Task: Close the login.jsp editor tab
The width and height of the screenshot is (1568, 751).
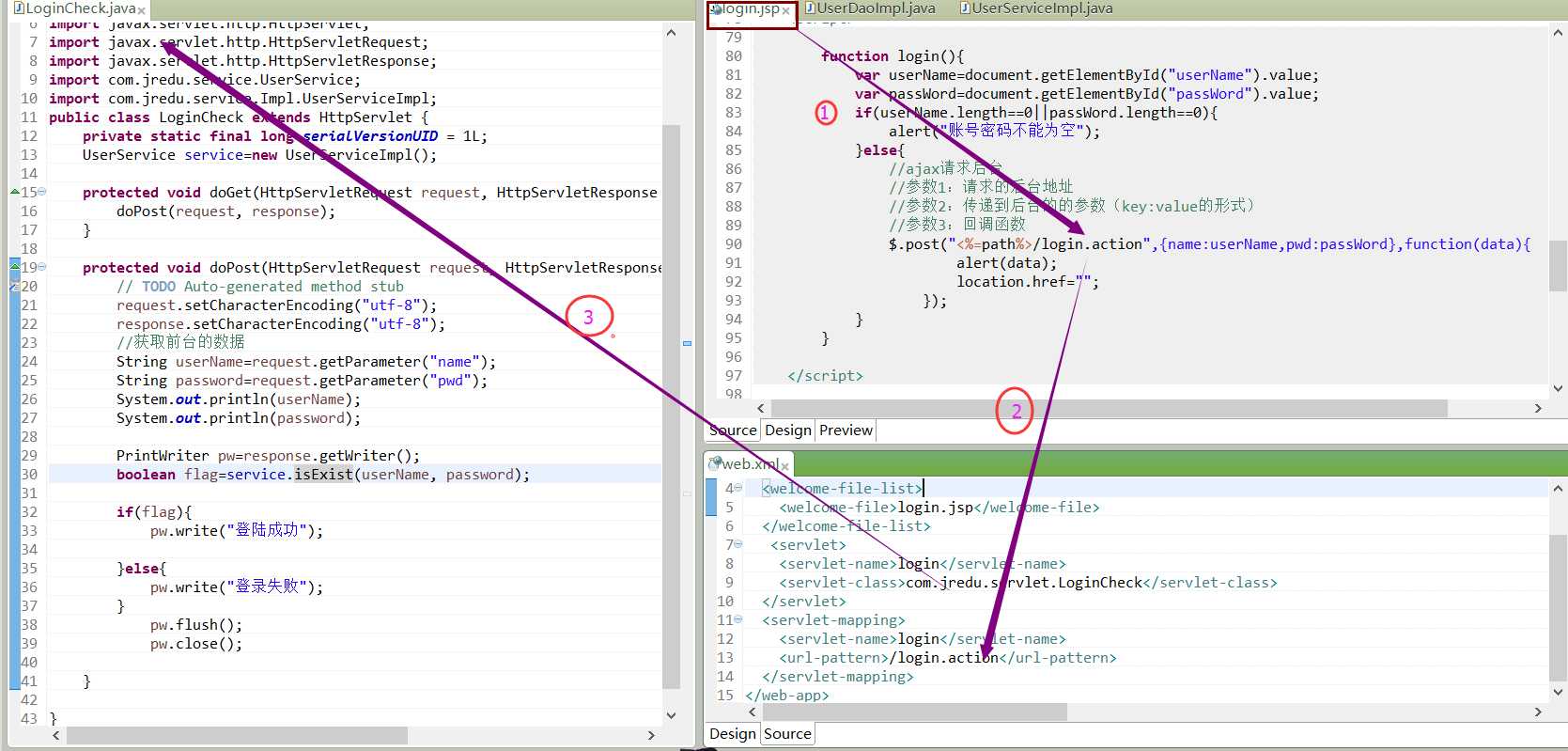Action: tap(785, 11)
